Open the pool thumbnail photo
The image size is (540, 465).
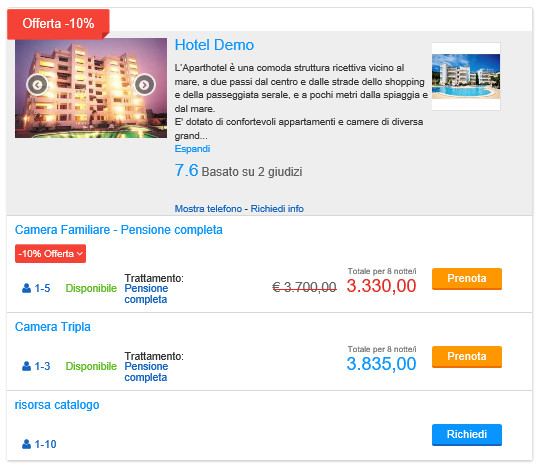(x=466, y=76)
